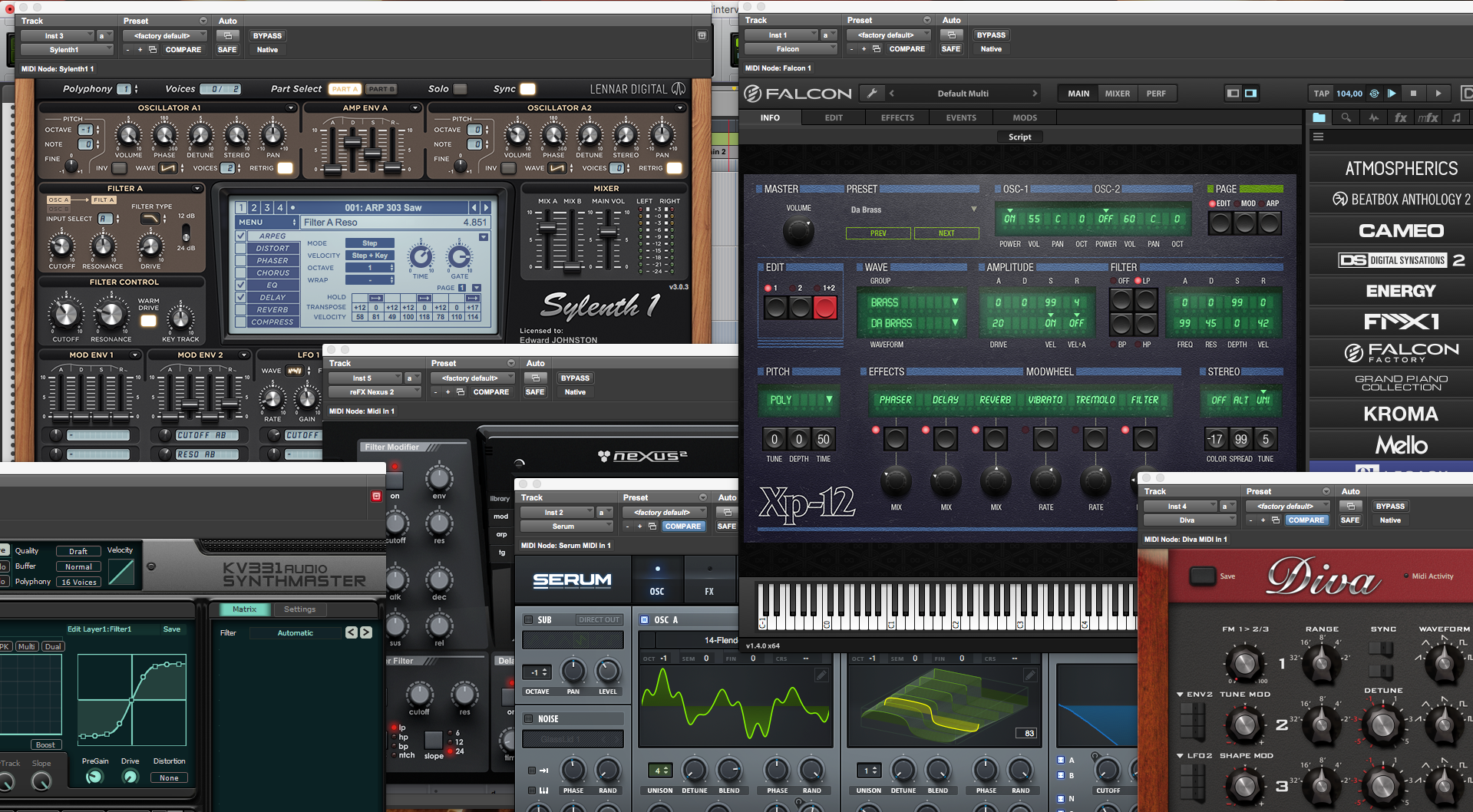Click the red icon on Synthmaster header

point(376,497)
